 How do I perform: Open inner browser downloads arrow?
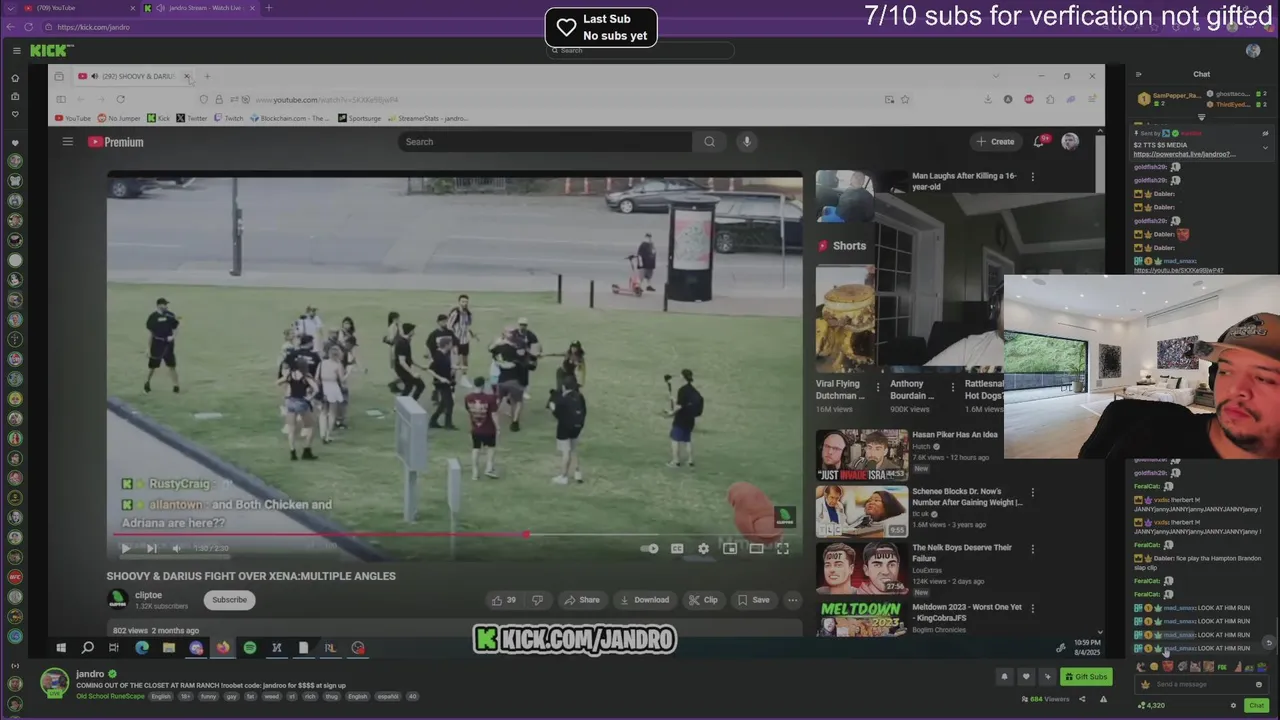coord(988,99)
